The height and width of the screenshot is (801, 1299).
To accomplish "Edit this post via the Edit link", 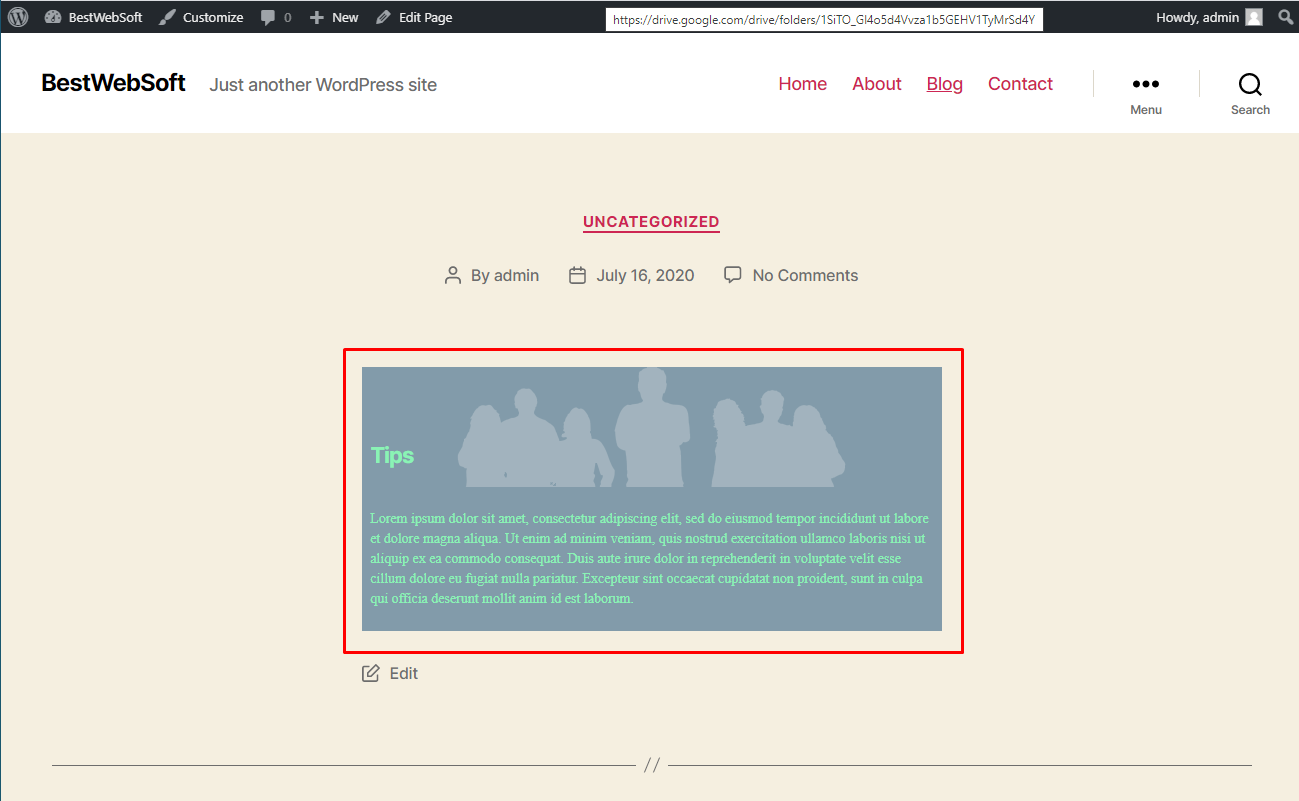I will [404, 673].
